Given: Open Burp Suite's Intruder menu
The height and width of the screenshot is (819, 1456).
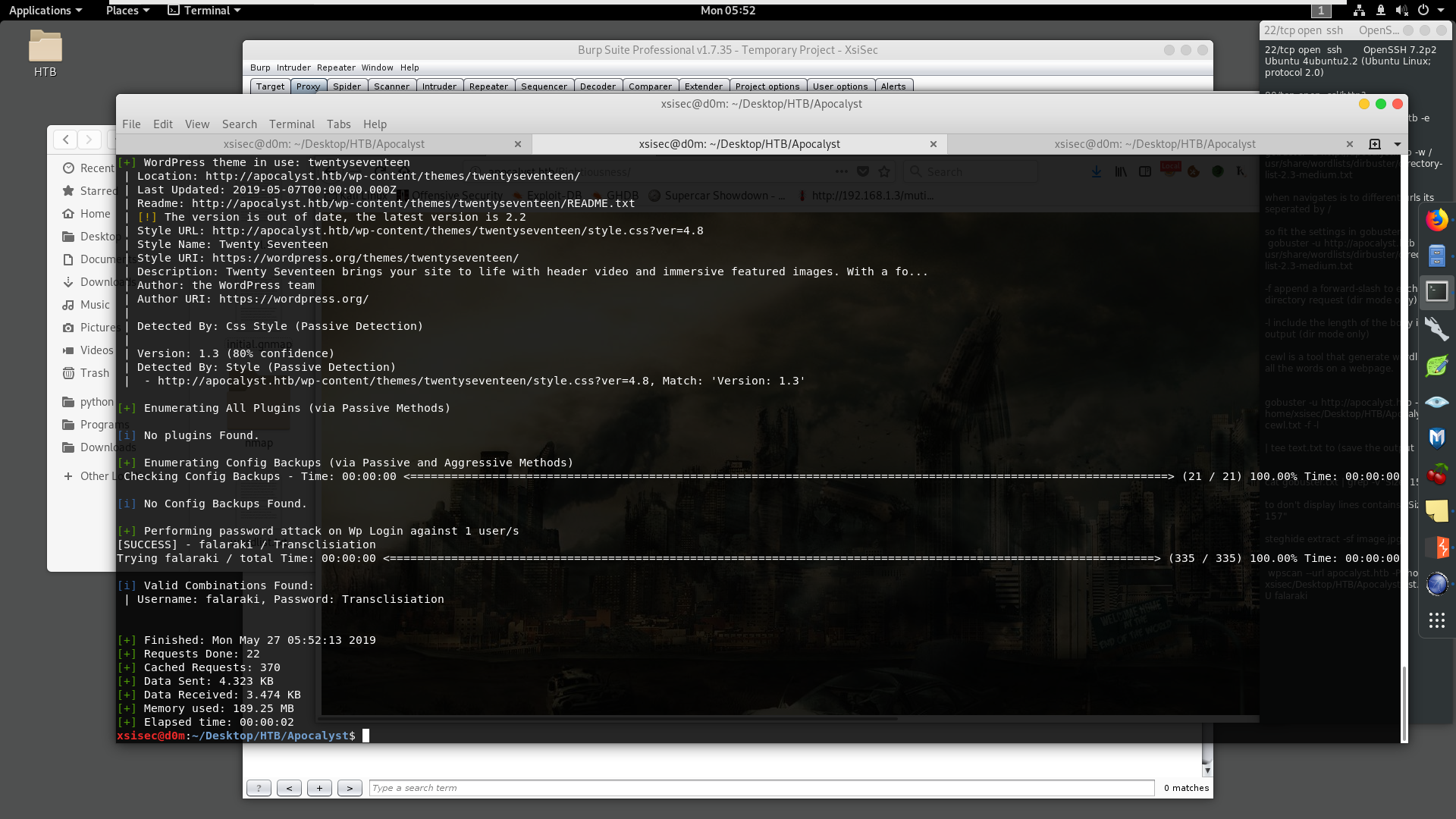Looking at the screenshot, I should coord(293,67).
